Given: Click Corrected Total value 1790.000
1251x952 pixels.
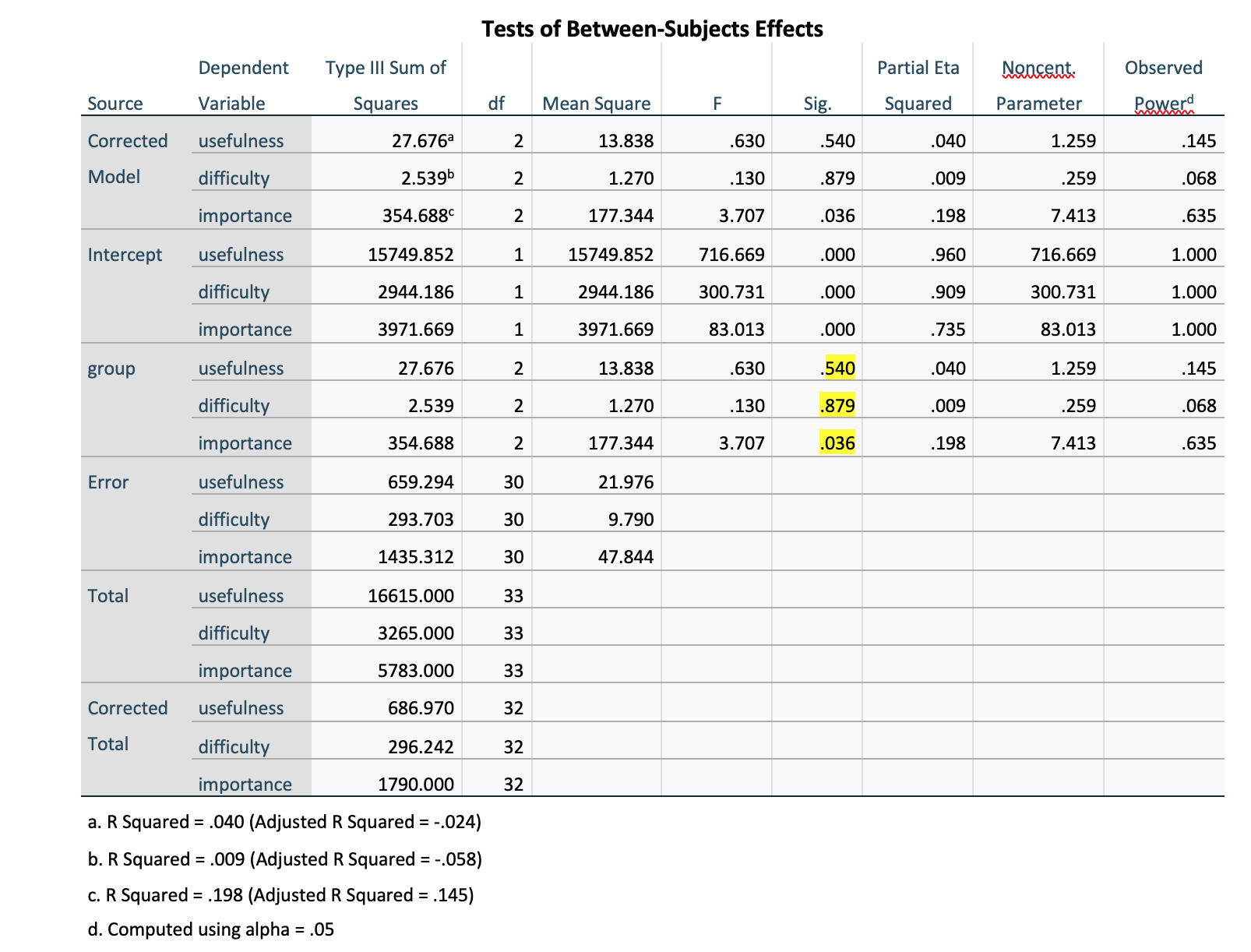Looking at the screenshot, I should pos(416,785).
